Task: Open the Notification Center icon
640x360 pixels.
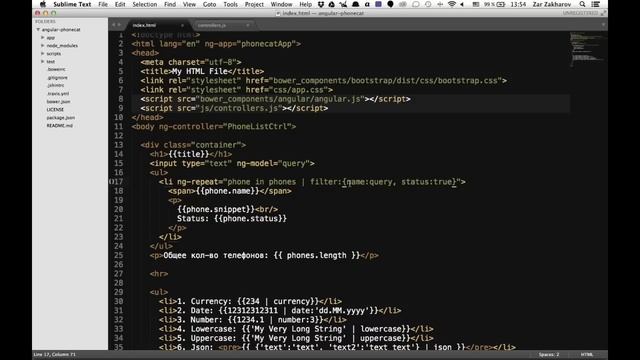Action: pyautogui.click(x=596, y=4)
